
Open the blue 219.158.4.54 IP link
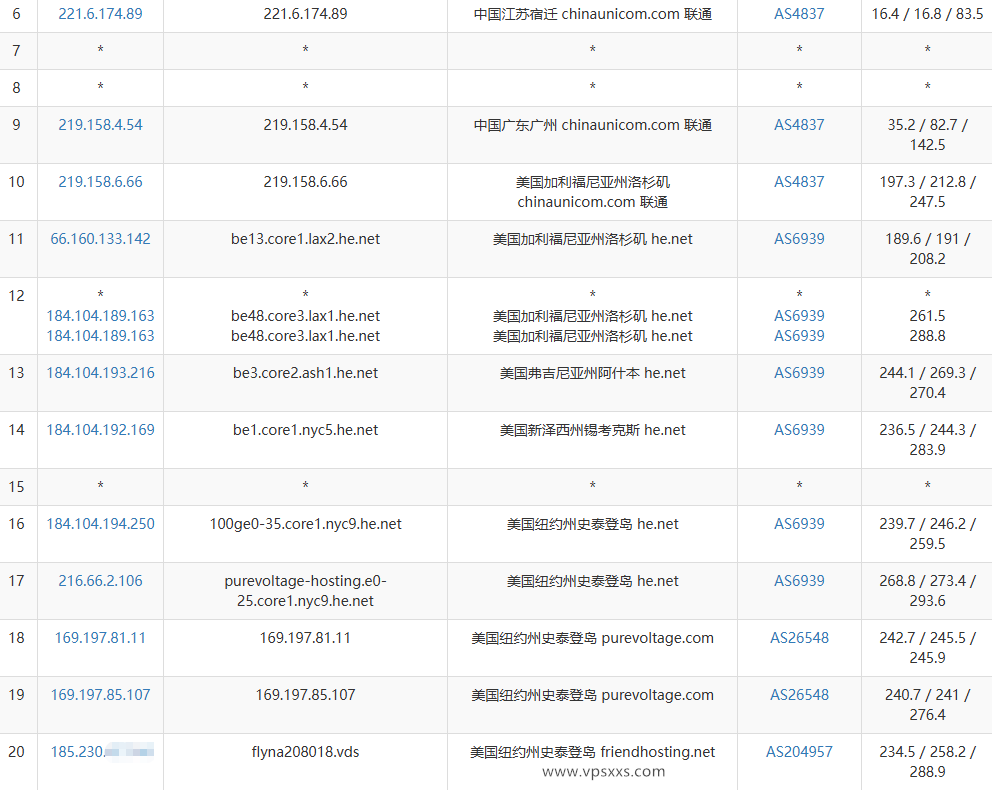pos(100,125)
